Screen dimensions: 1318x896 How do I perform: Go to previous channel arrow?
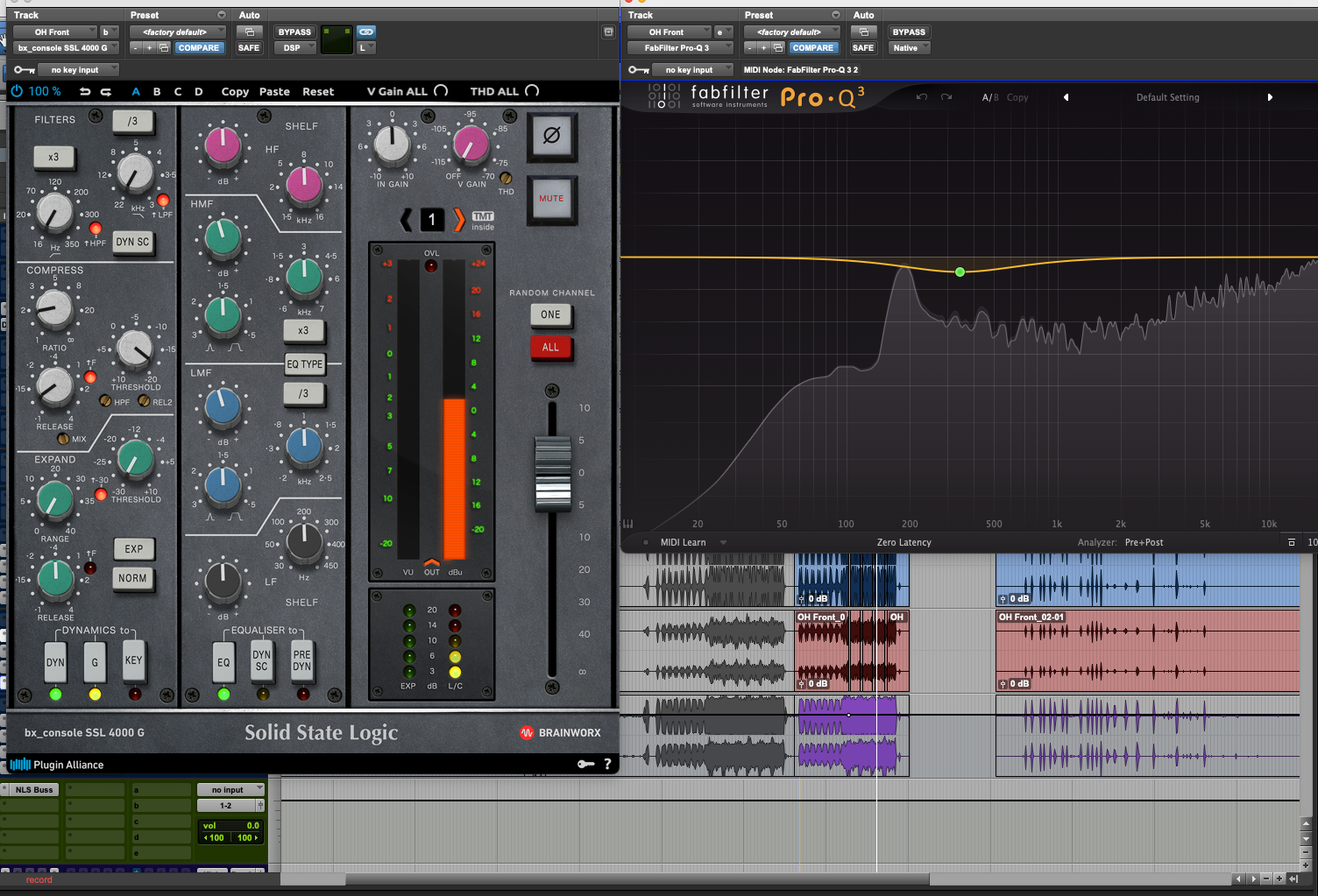click(x=406, y=220)
